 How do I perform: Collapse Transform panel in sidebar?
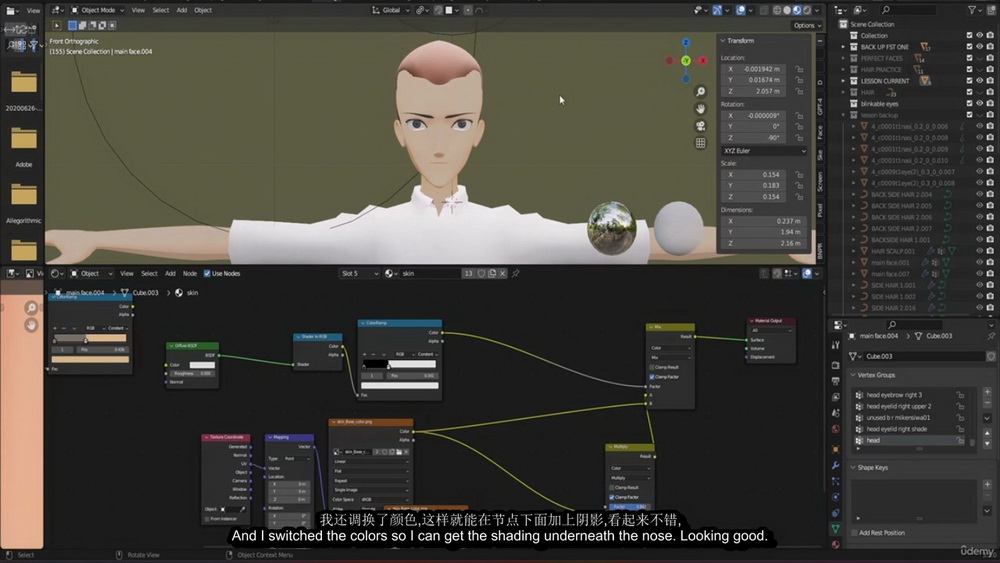click(x=723, y=41)
